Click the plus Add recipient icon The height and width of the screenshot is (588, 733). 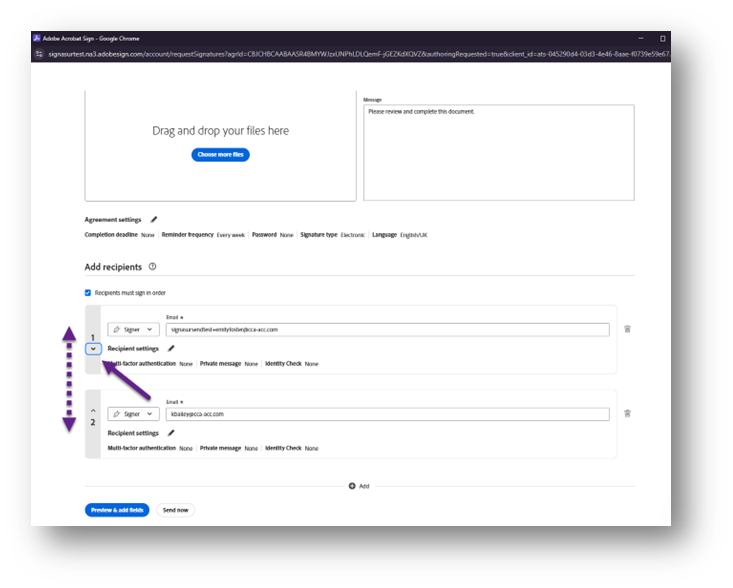click(x=352, y=486)
